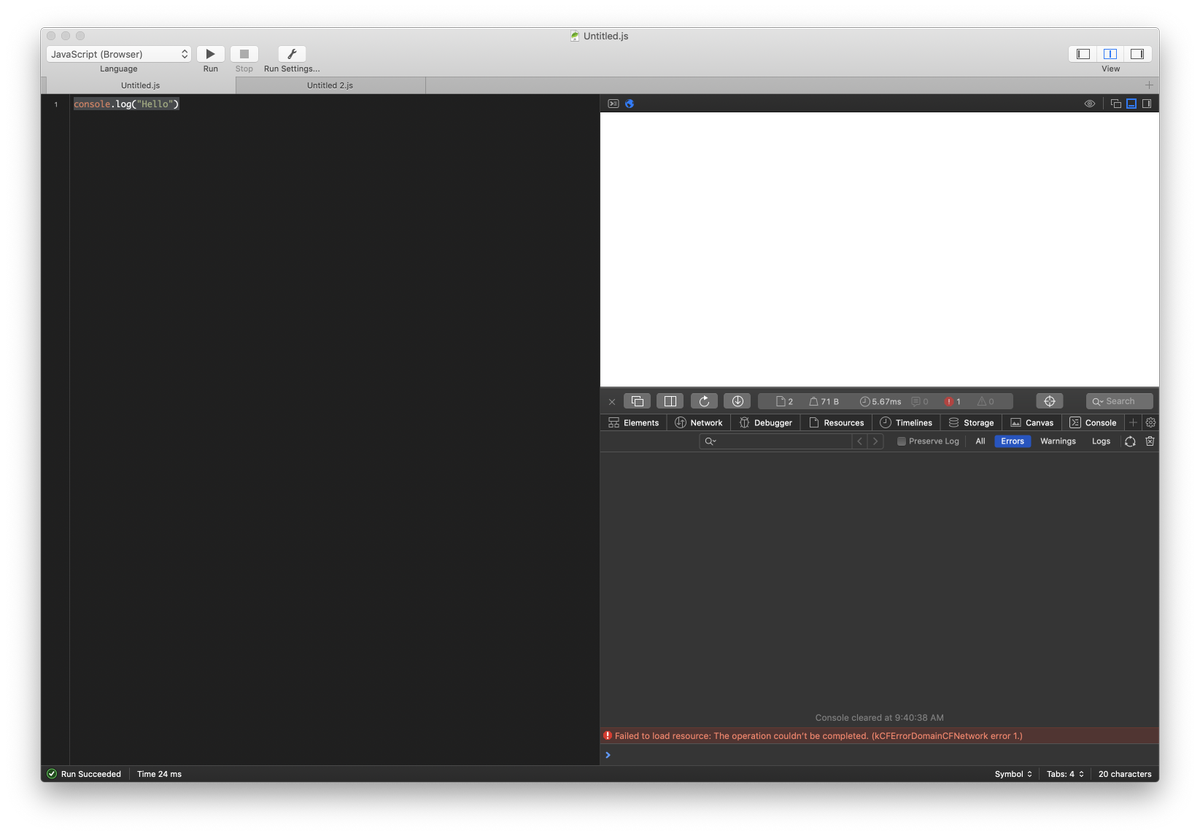Open the Canvas inspector tab

pos(1032,422)
